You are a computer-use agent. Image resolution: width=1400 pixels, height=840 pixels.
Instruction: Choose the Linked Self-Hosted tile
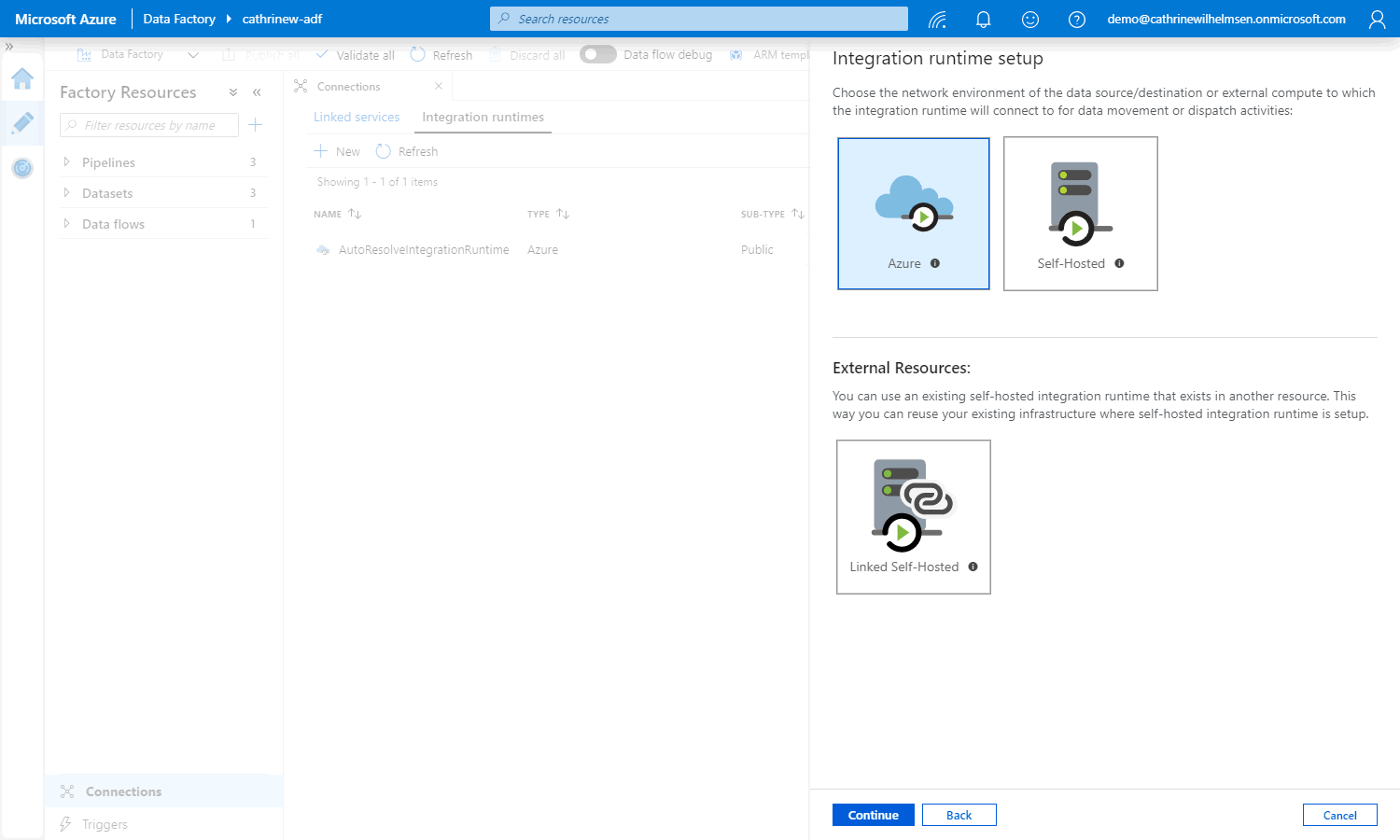(913, 516)
